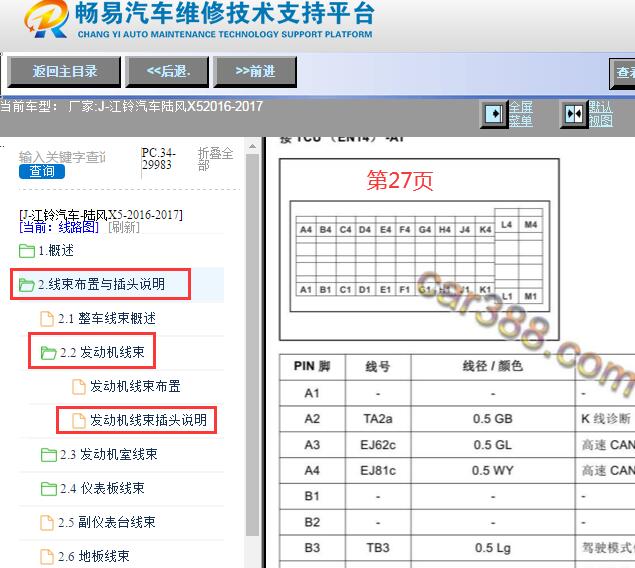Click the 第27页 page label
635x568 pixels.
click(400, 180)
